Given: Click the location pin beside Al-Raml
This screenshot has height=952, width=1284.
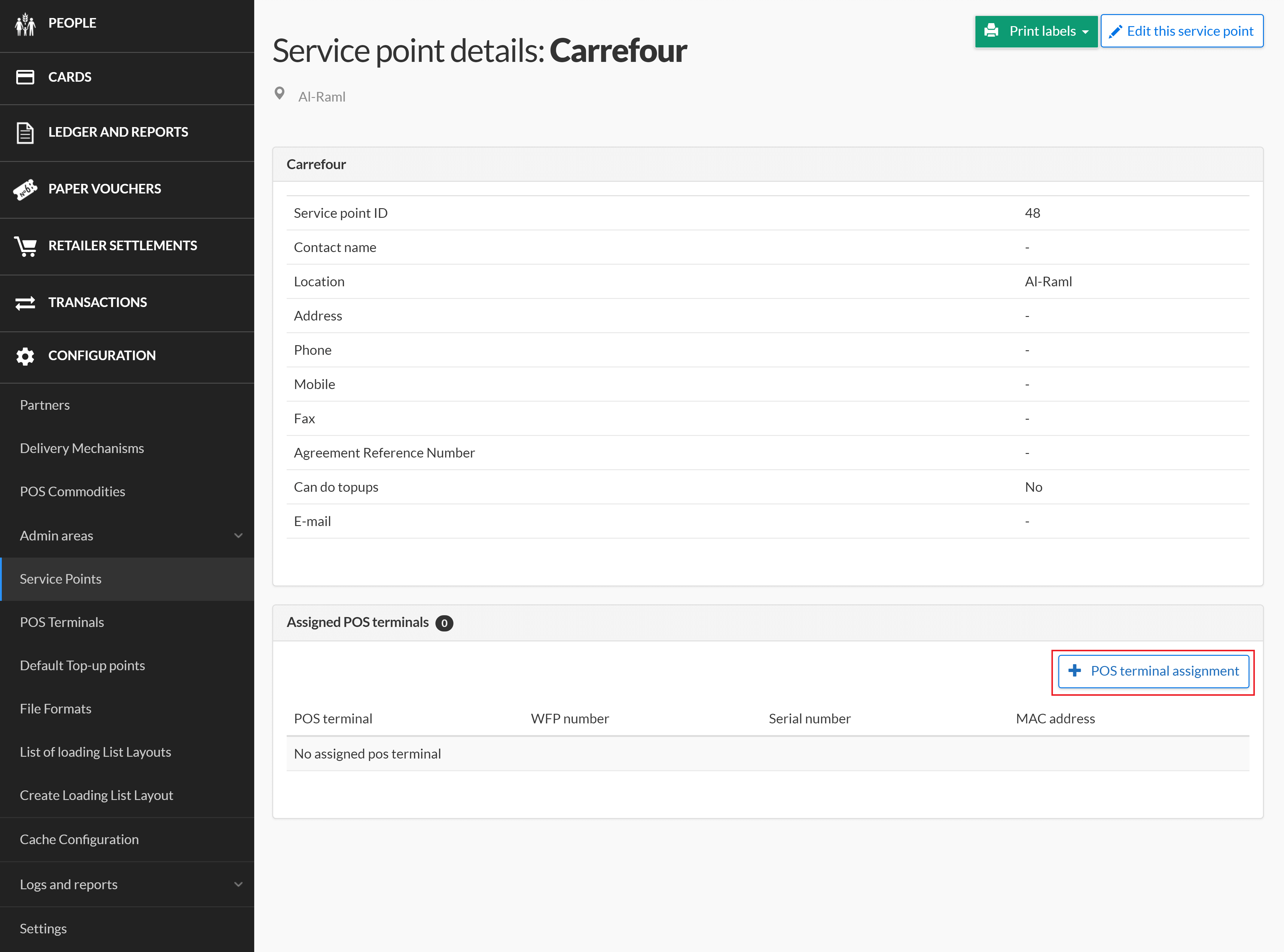Looking at the screenshot, I should (280, 94).
